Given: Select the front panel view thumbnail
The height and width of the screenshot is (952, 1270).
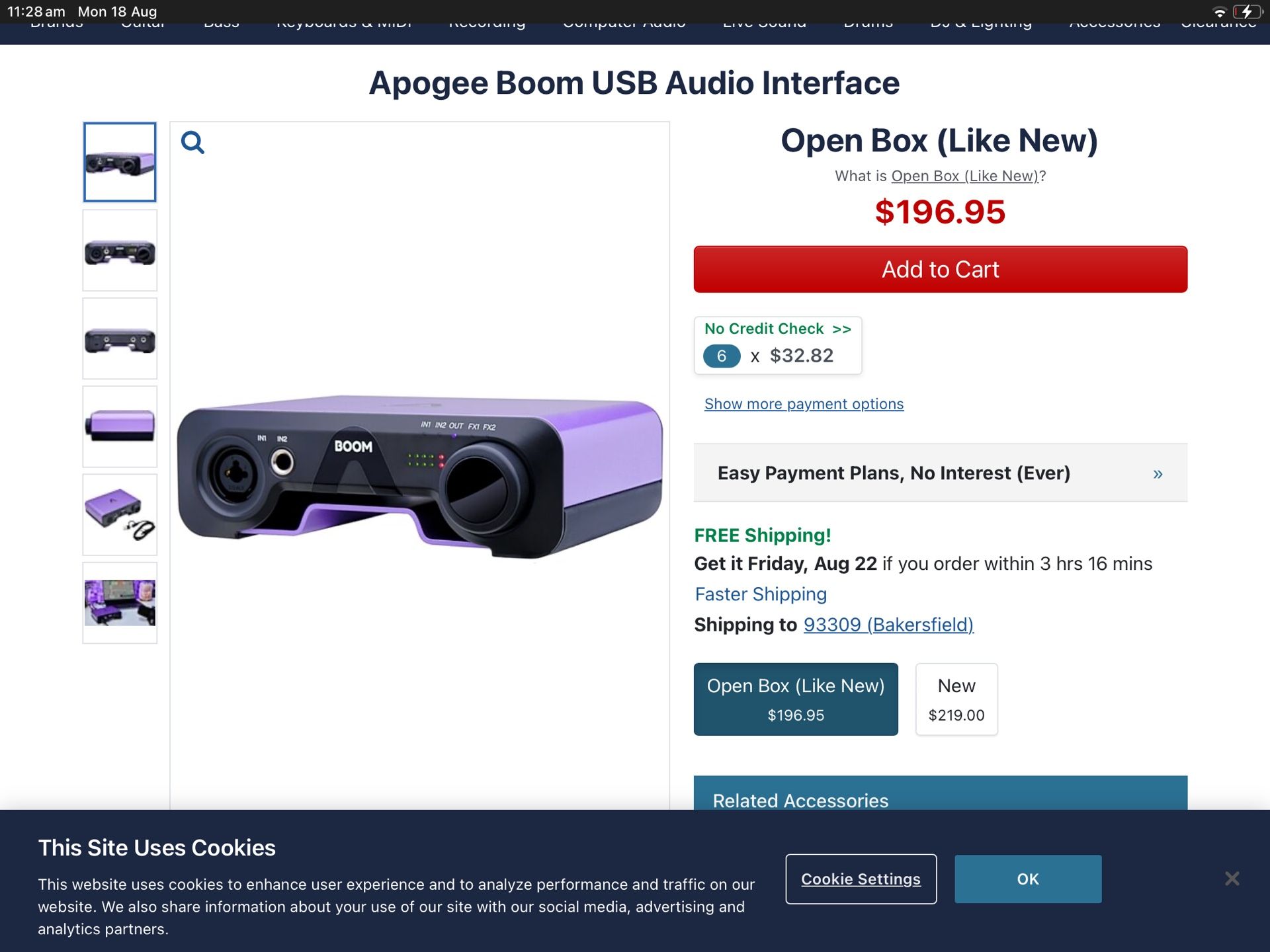Looking at the screenshot, I should click(120, 251).
